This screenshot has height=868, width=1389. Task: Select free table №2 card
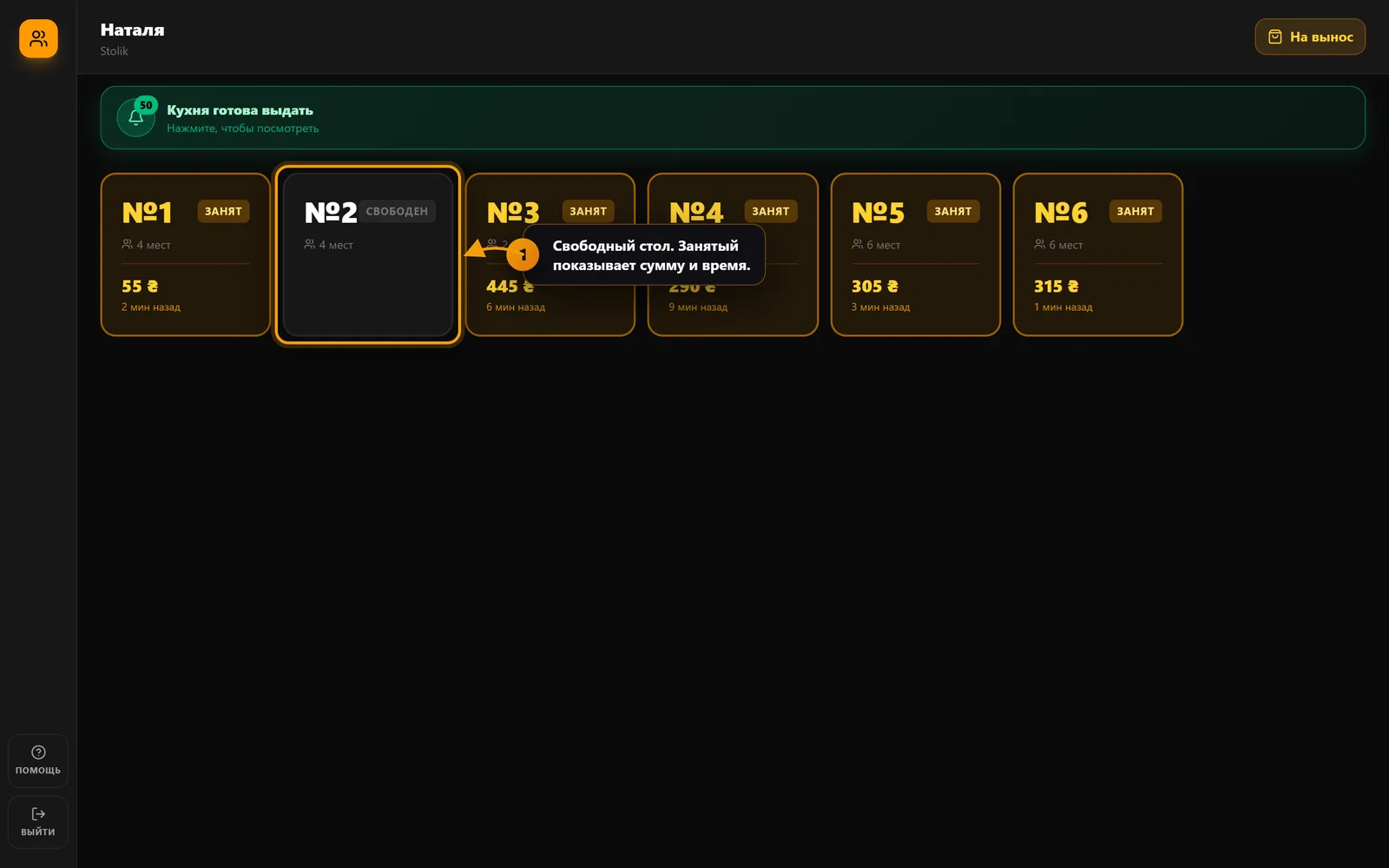tap(368, 254)
